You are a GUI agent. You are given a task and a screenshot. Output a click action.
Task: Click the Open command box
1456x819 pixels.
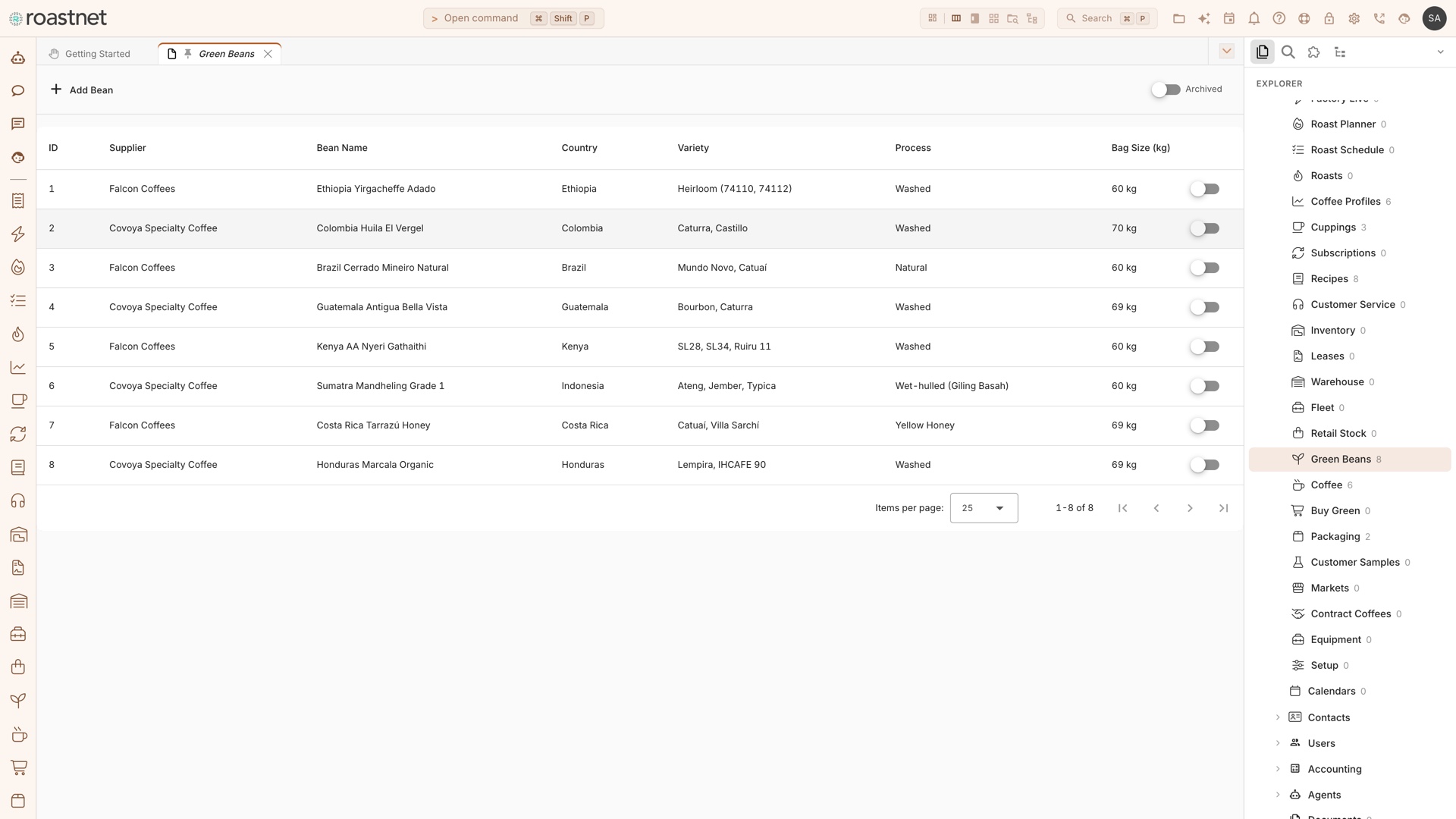[x=513, y=18]
